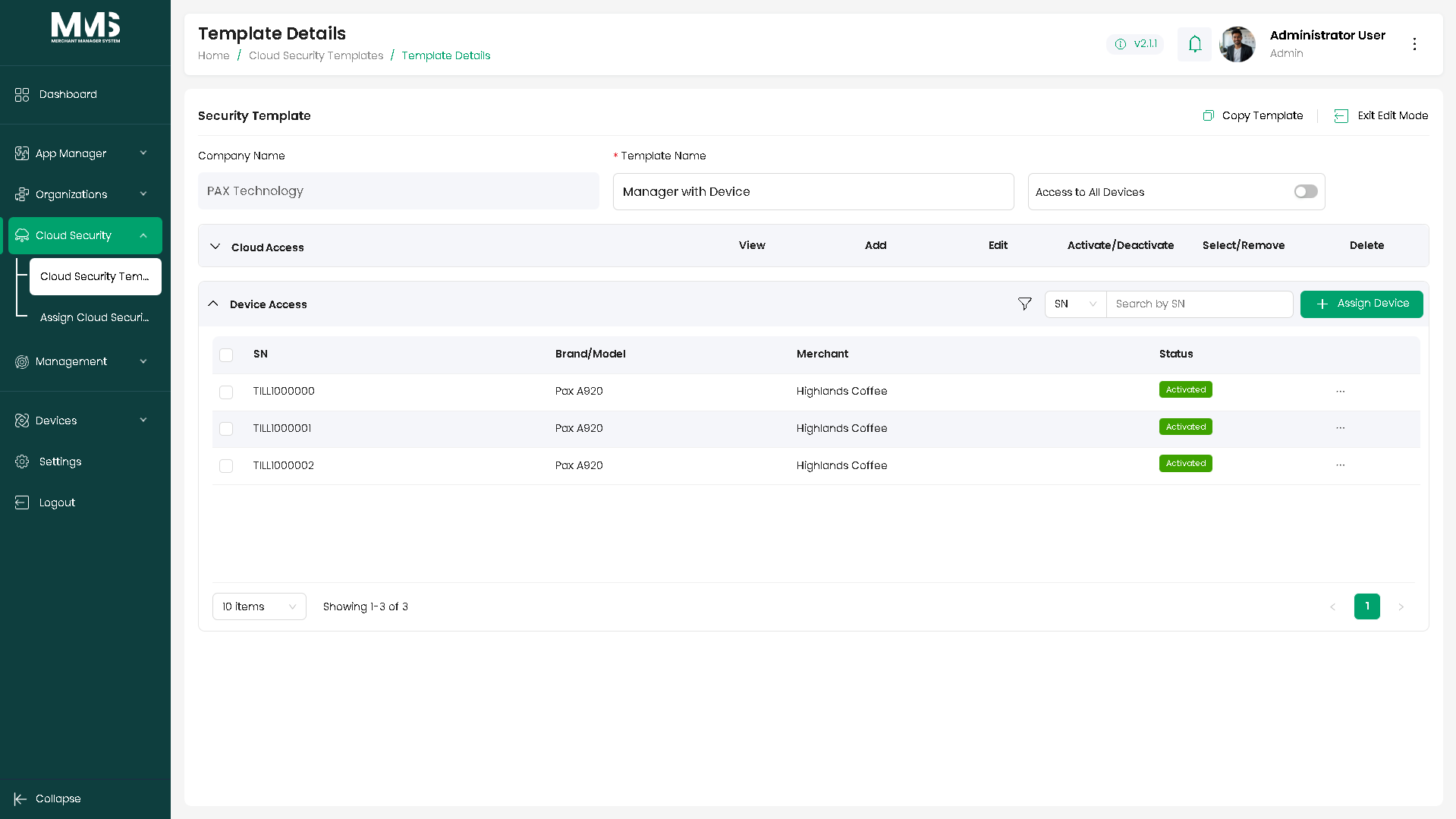Click the Copy Template icon

pos(1209,115)
